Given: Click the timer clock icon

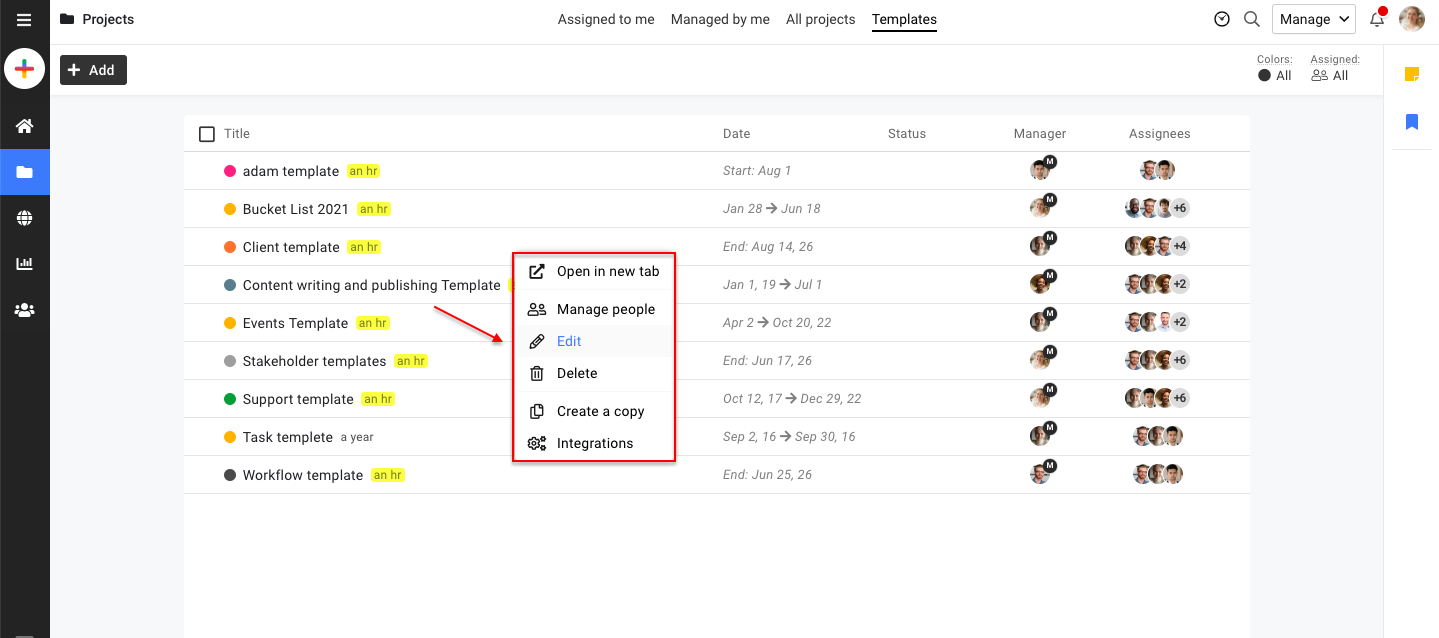Looking at the screenshot, I should (1222, 19).
